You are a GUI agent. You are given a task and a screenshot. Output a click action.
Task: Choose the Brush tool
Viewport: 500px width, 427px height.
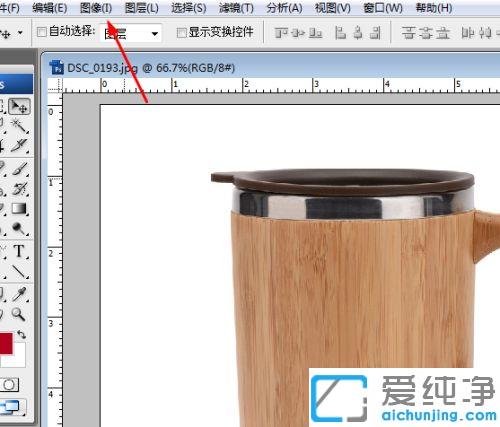[20, 168]
